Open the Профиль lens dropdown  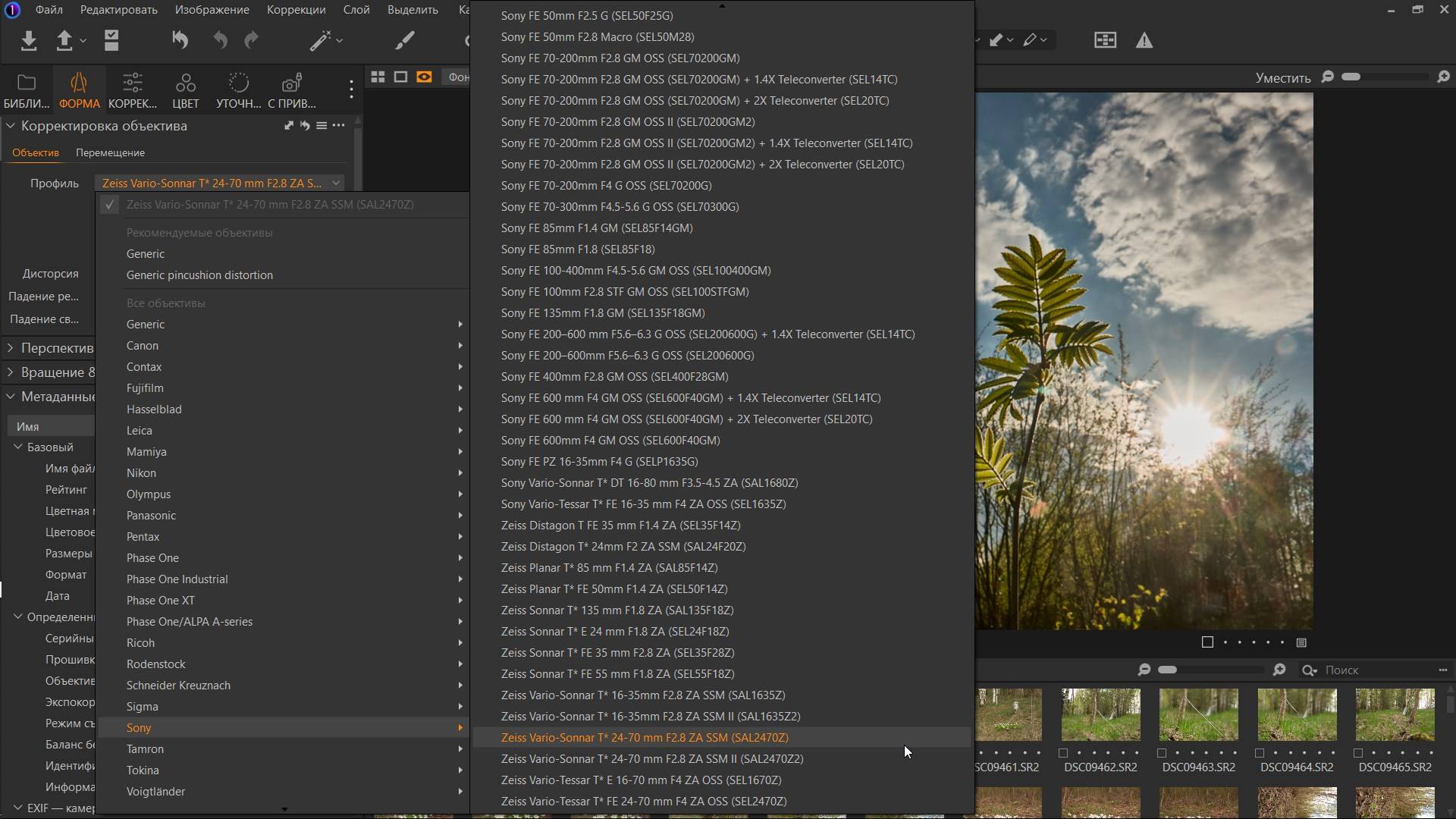point(220,183)
